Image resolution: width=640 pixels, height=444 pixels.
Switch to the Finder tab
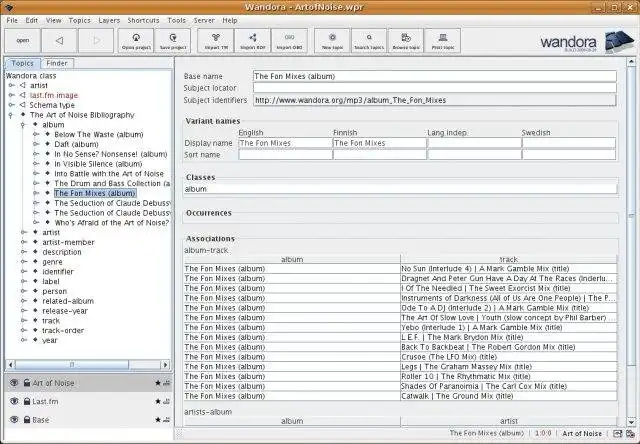[57, 63]
